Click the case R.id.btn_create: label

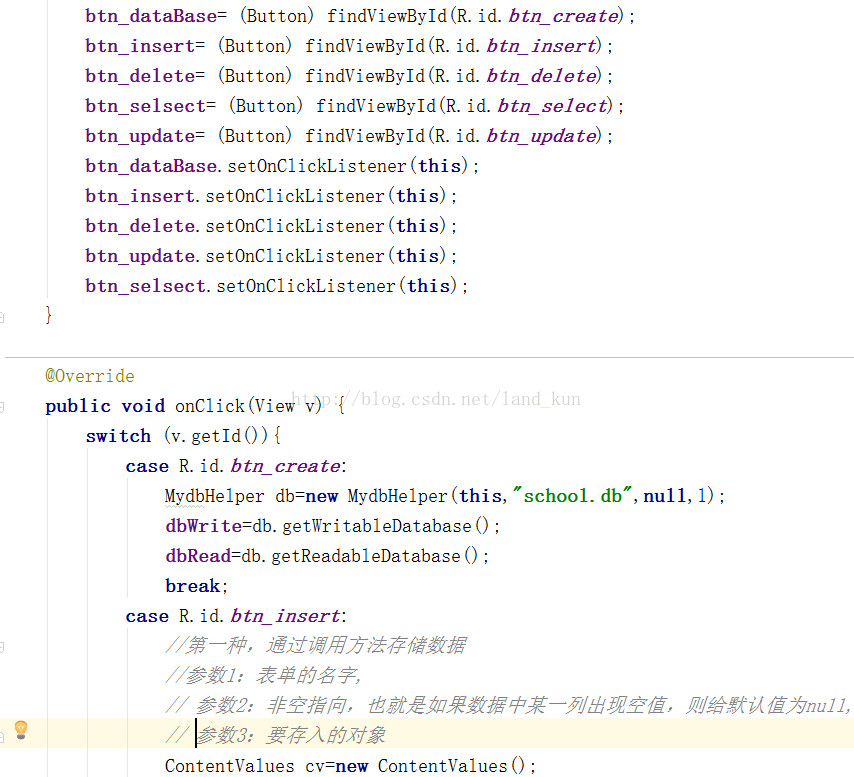pos(236,466)
